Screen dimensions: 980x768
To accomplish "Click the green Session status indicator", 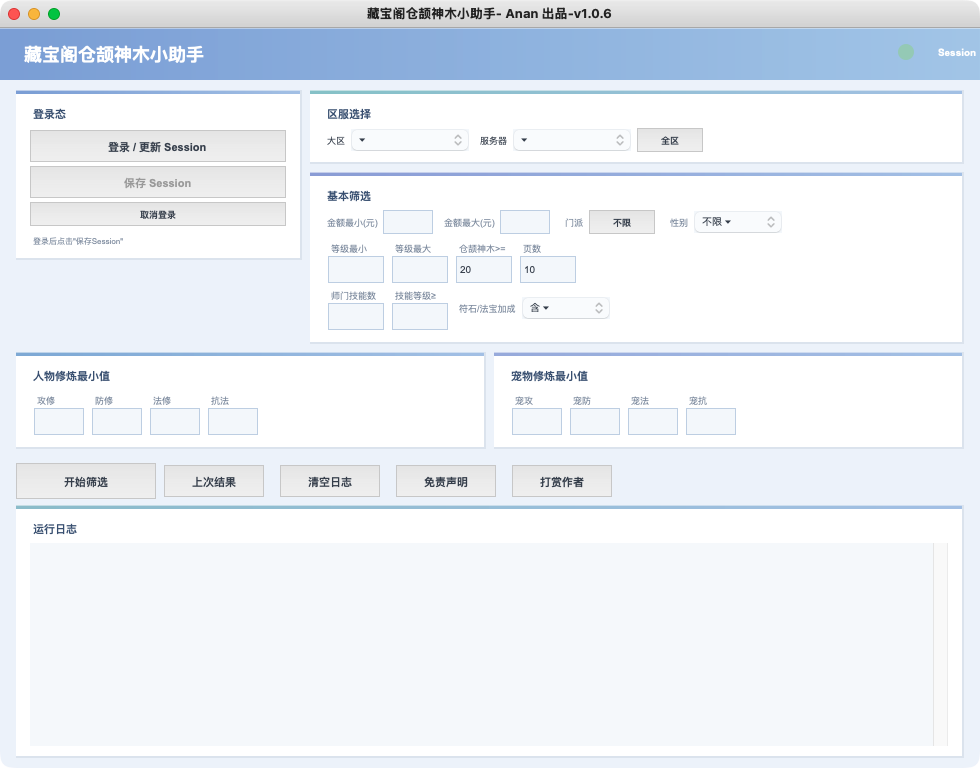I will click(906, 52).
